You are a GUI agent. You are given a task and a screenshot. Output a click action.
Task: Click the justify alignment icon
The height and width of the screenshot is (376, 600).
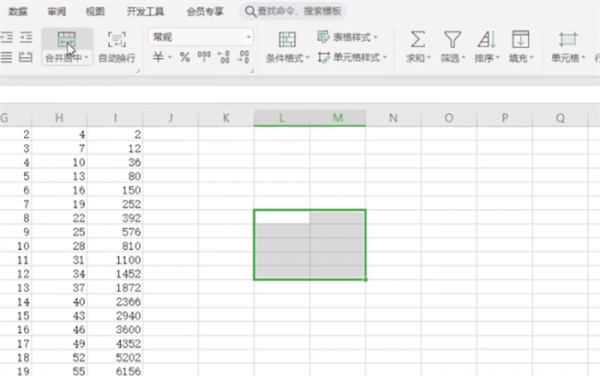(x=7, y=57)
